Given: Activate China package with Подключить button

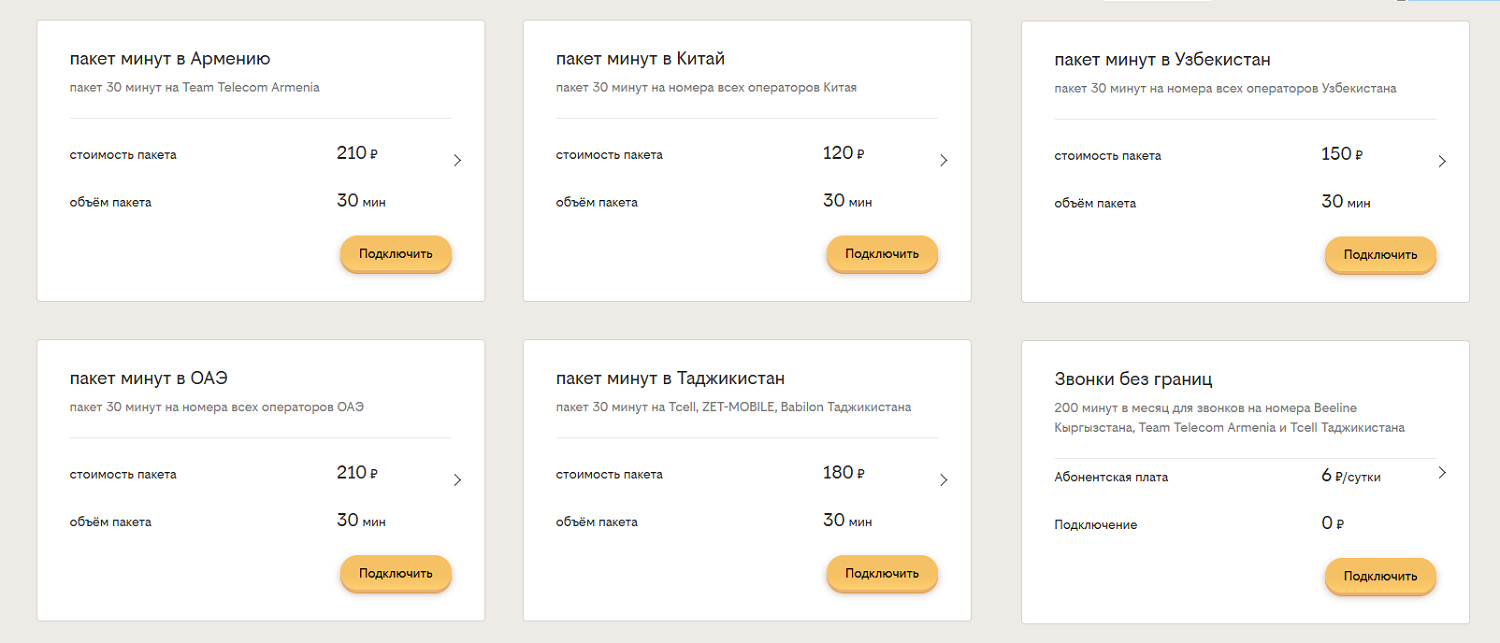Looking at the screenshot, I should (x=882, y=254).
